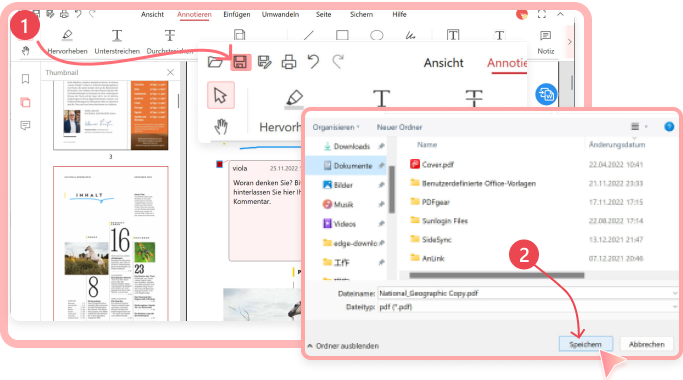Expand ribbon with right chevron arrow
This screenshot has height=380, width=683.
(569, 42)
